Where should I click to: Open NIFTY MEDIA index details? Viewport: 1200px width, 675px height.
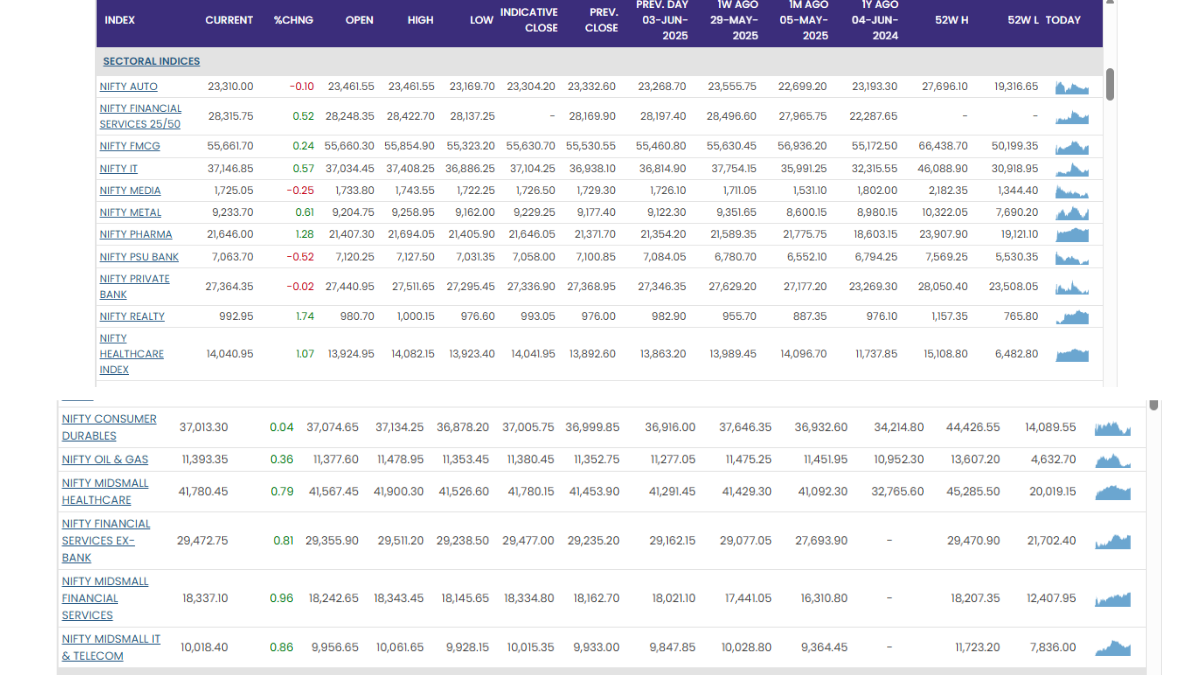(130, 191)
